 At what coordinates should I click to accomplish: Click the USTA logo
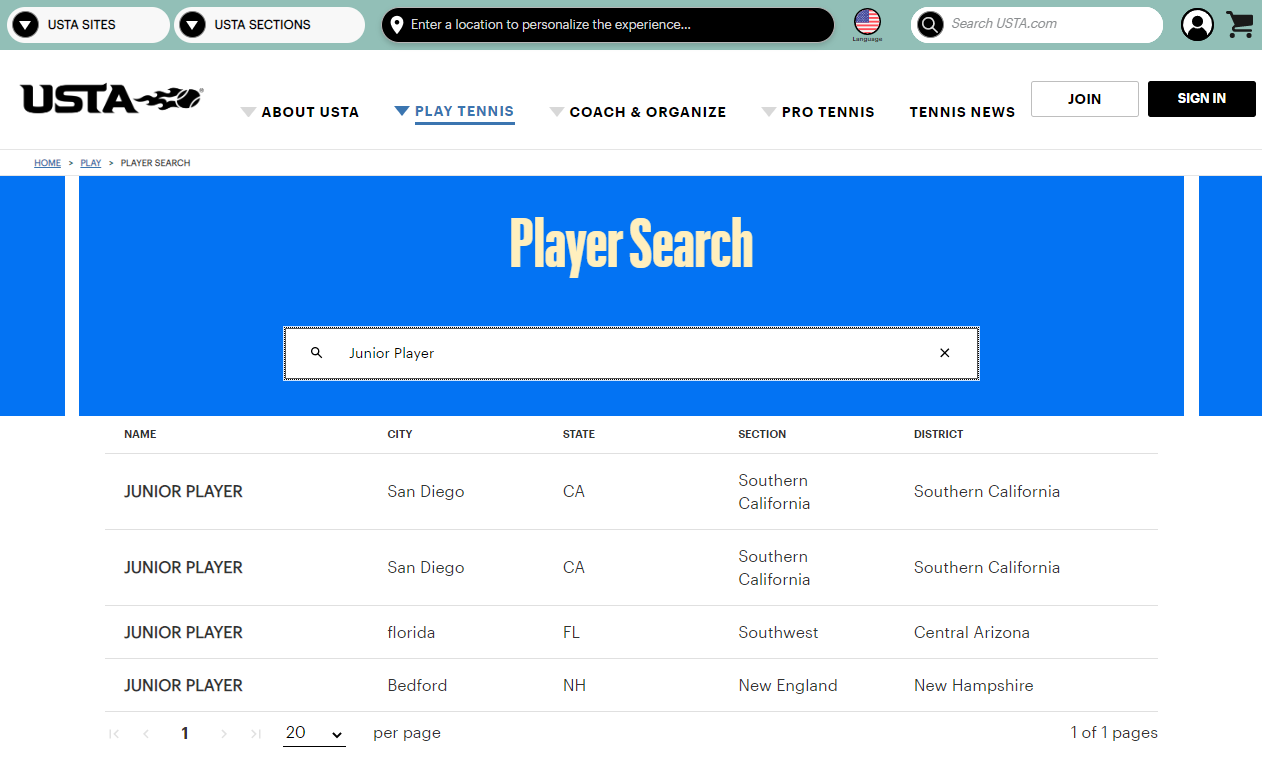coord(110,99)
